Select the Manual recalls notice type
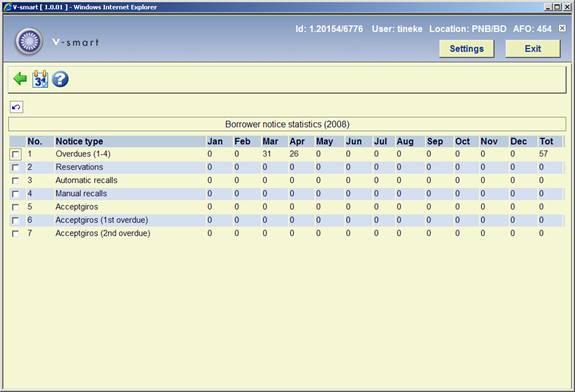The height and width of the screenshot is (392, 575). click(x=81, y=194)
